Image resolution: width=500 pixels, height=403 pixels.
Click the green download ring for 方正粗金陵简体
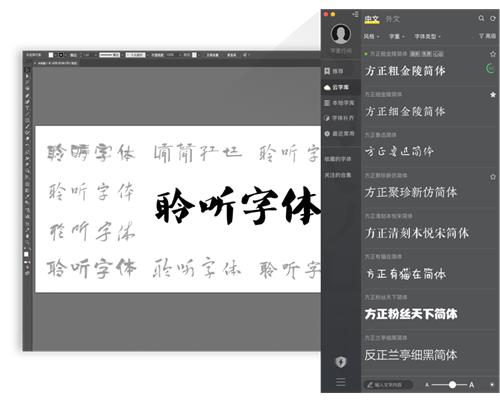(x=490, y=69)
